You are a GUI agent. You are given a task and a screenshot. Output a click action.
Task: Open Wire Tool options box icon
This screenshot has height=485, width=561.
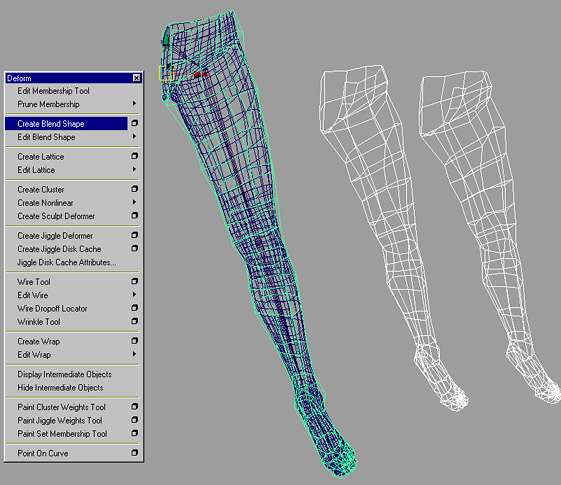(135, 281)
